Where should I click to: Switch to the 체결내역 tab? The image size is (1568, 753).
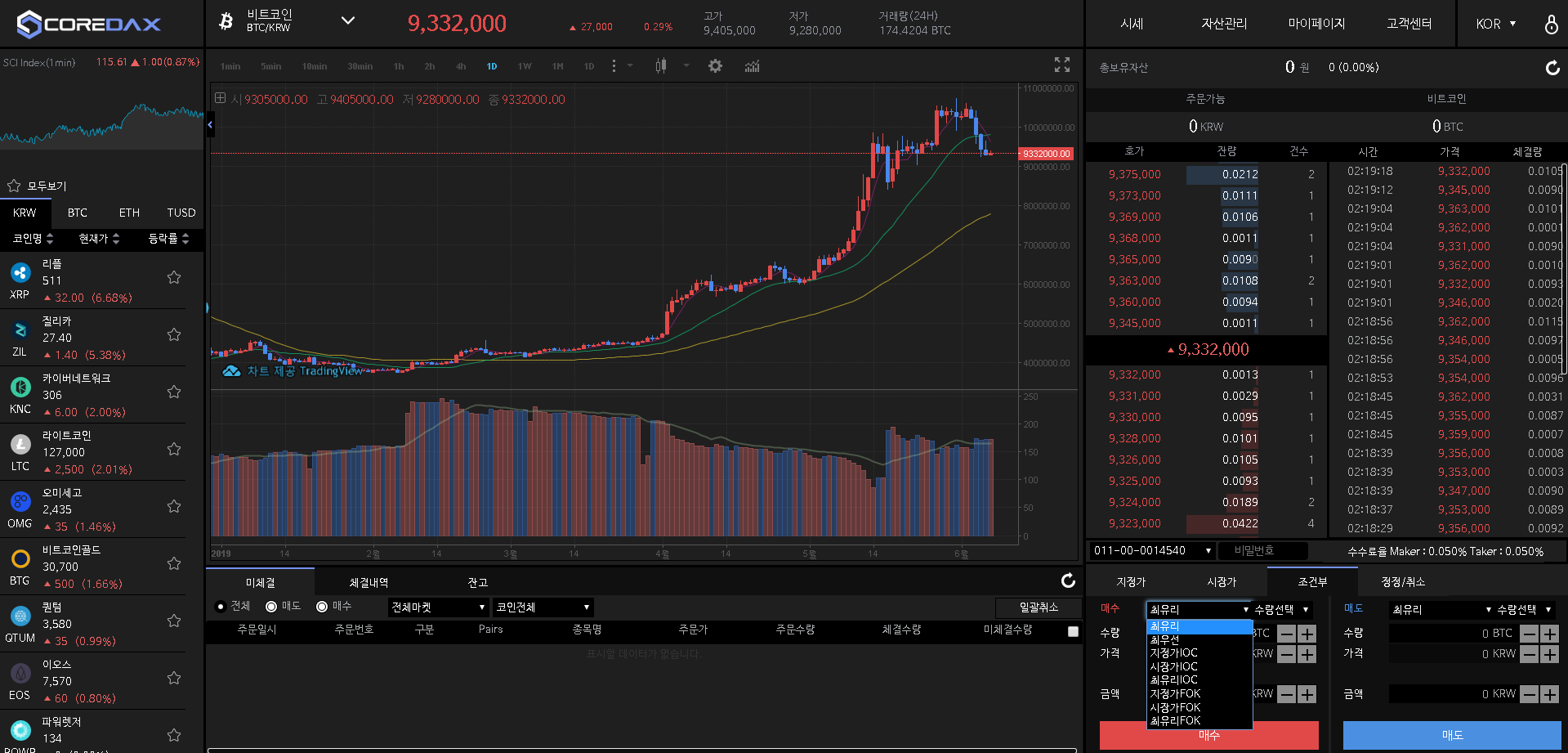click(369, 582)
